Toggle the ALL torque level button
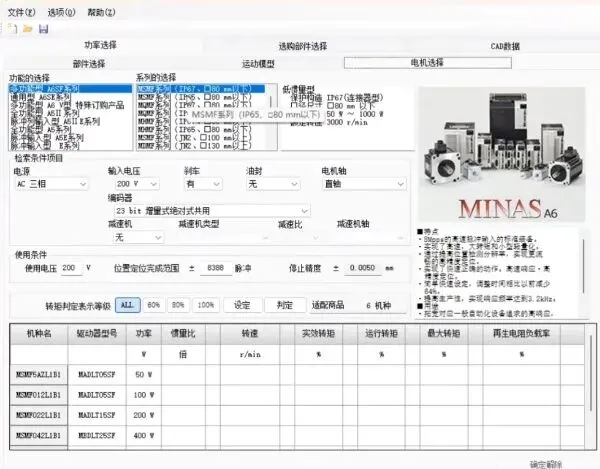 (x=127, y=305)
